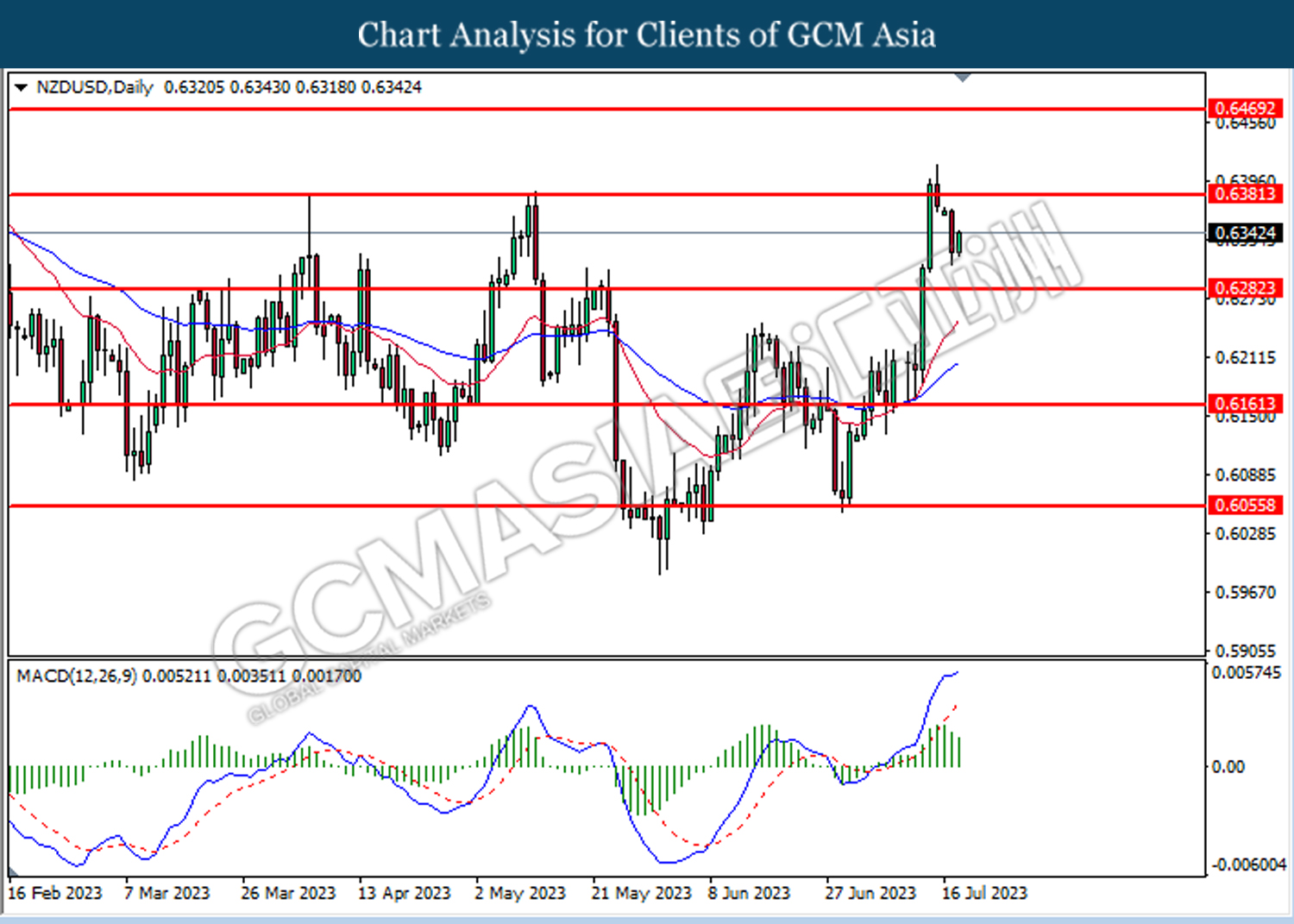Click the 0.62823 price level label
The height and width of the screenshot is (924, 1294).
pyautogui.click(x=1245, y=288)
